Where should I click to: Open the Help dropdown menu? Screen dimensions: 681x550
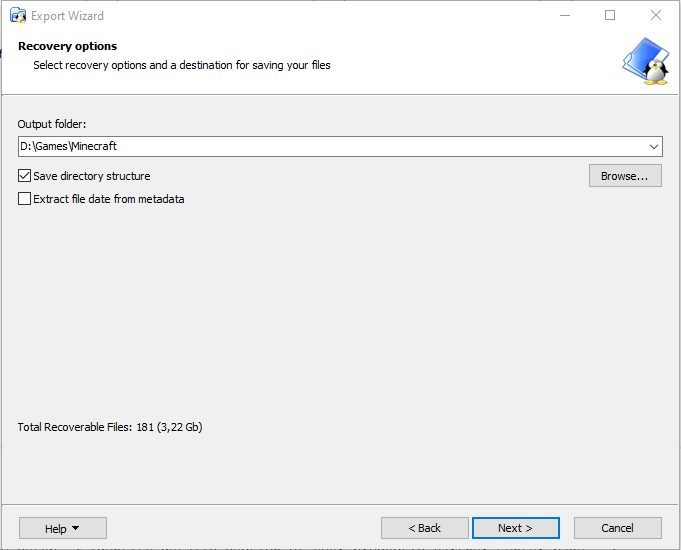tap(62, 528)
